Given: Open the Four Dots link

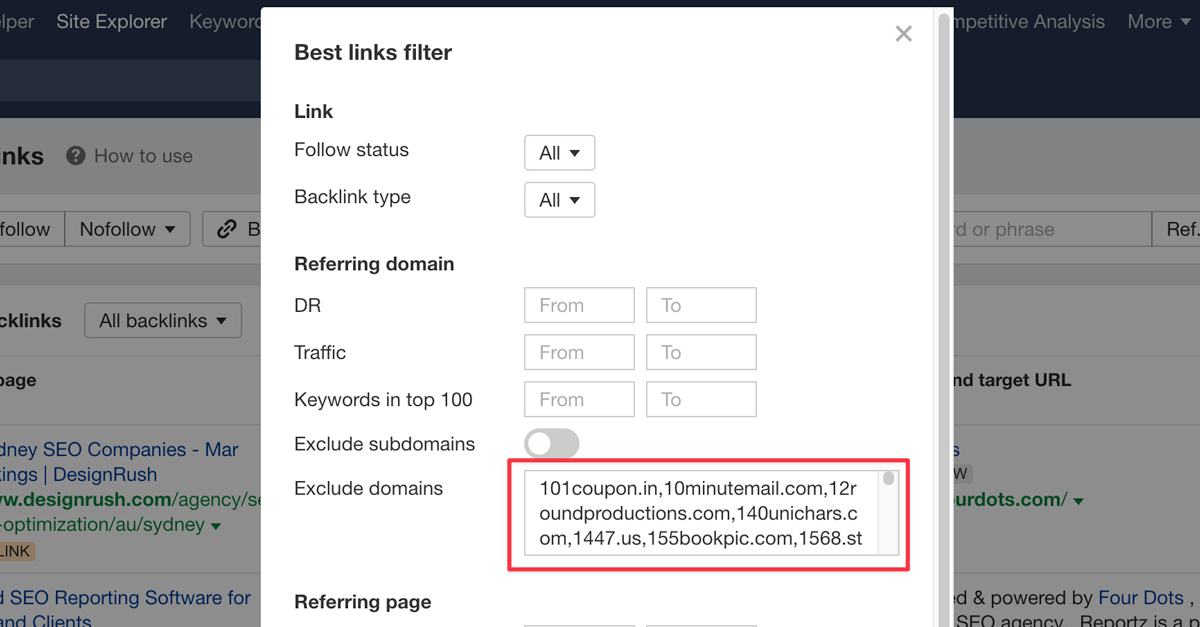Looking at the screenshot, I should pos(1141,598).
